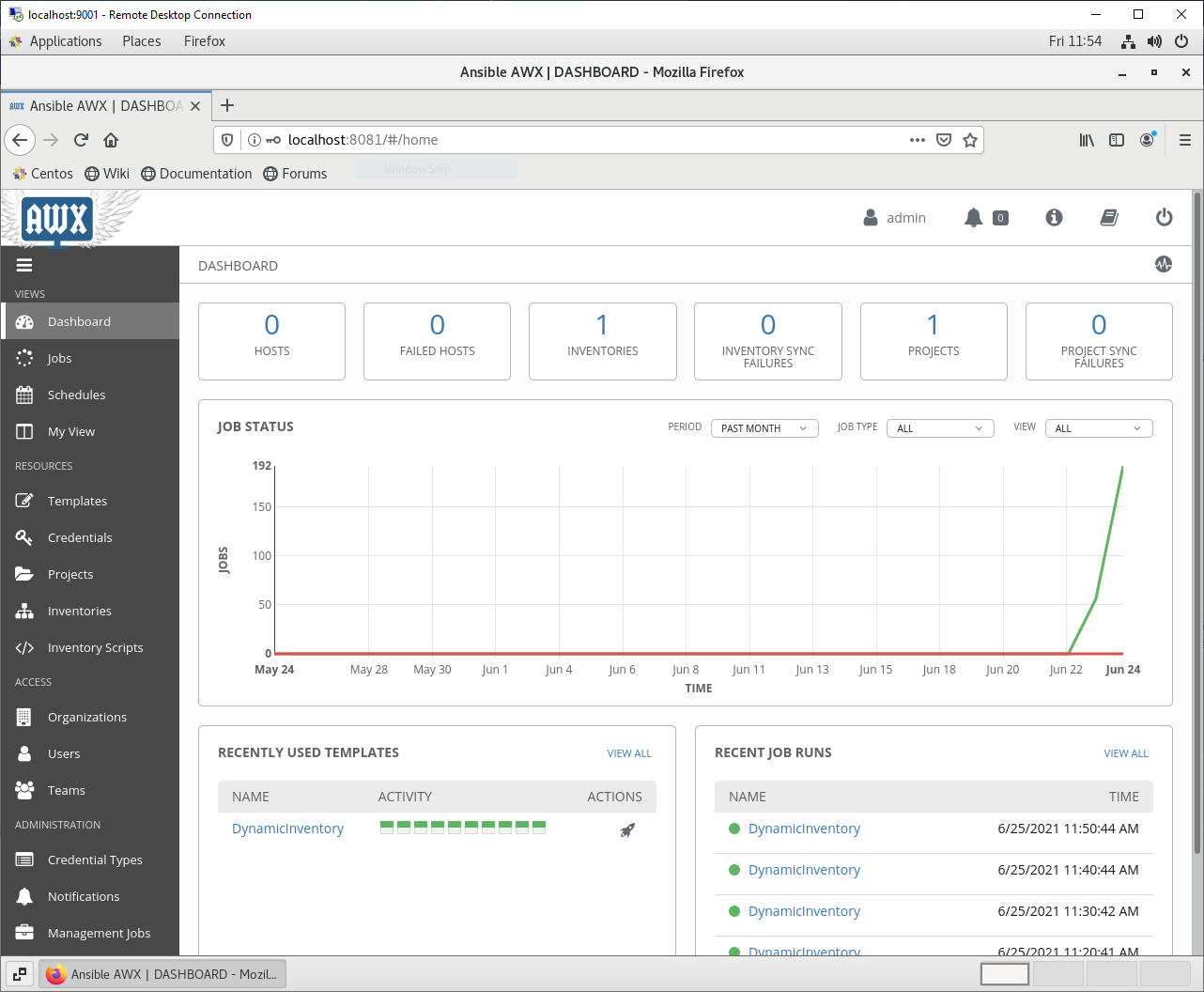Open the documentation book icon
This screenshot has height=992, width=1204.
point(1109,217)
